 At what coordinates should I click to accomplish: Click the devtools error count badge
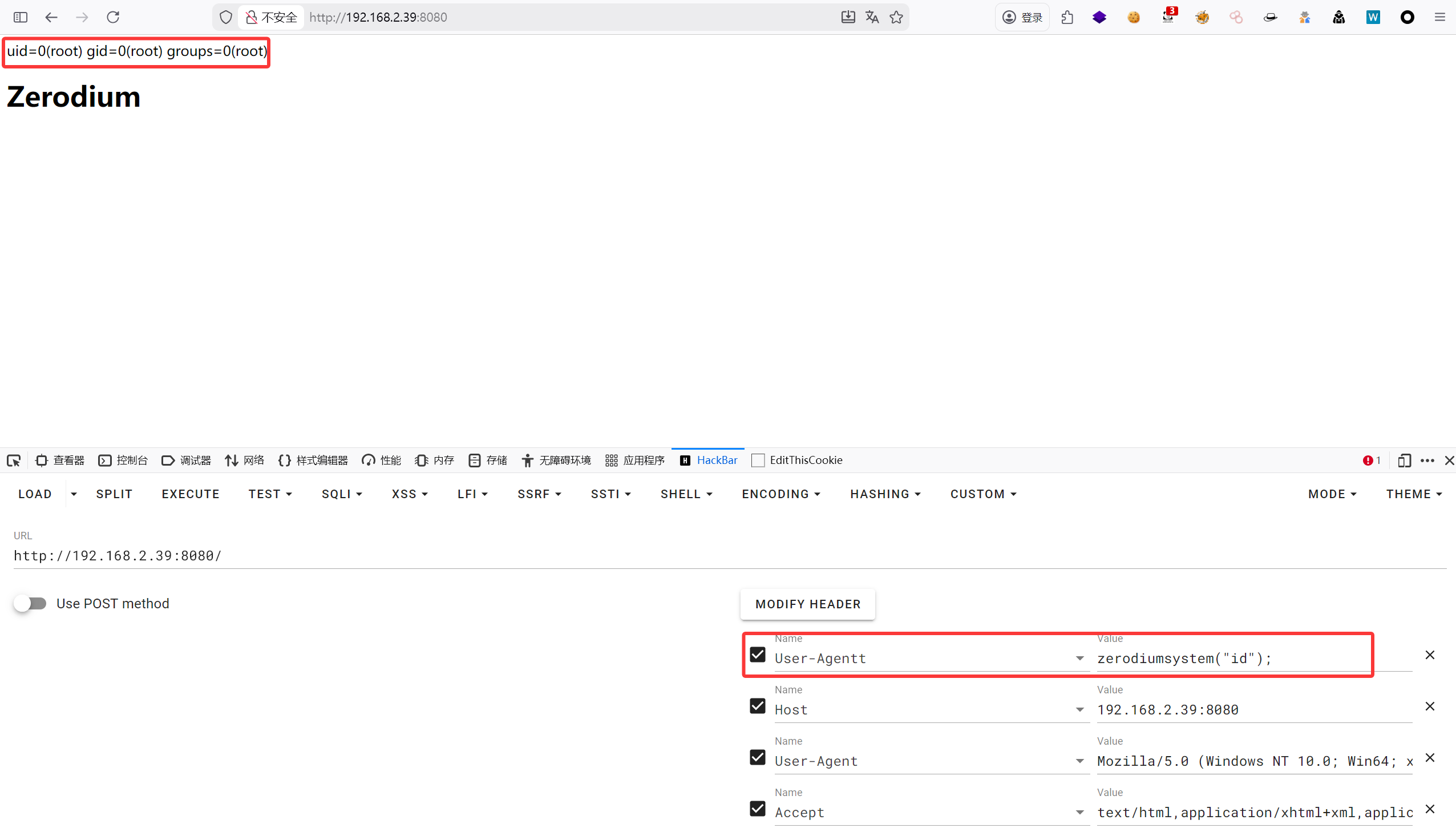1372,461
